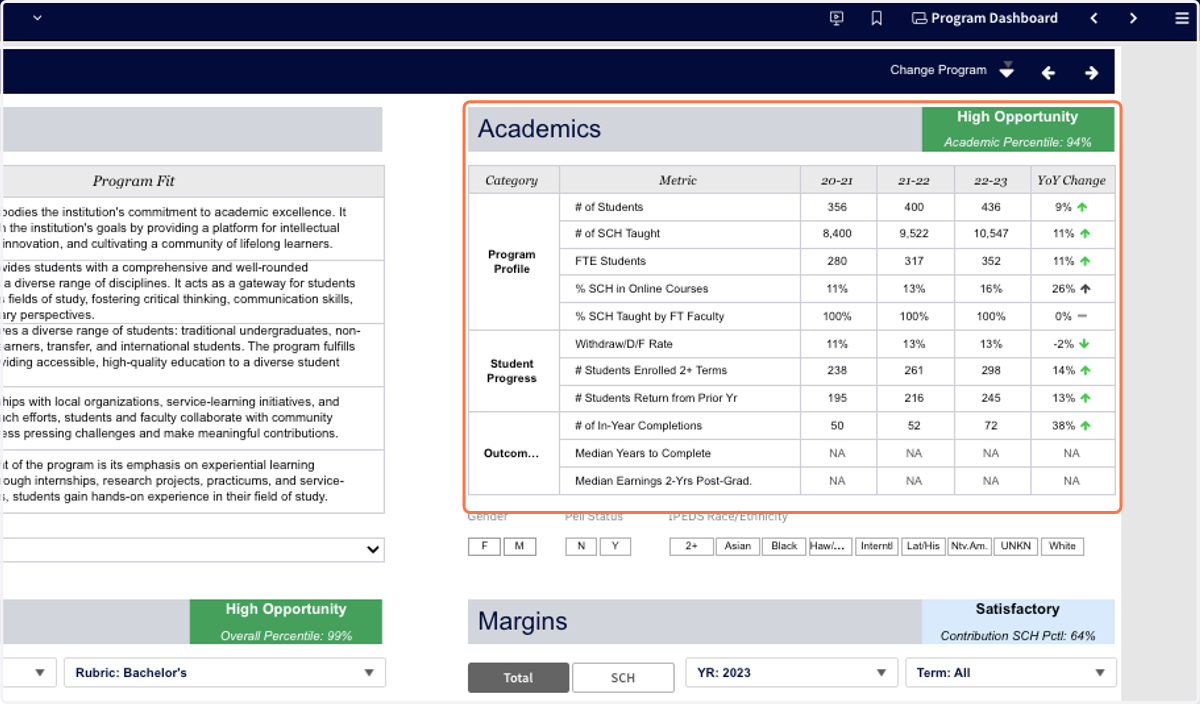This screenshot has height=704, width=1200.
Task: Expand the top-left chevron dropdown
Action: pyautogui.click(x=38, y=18)
